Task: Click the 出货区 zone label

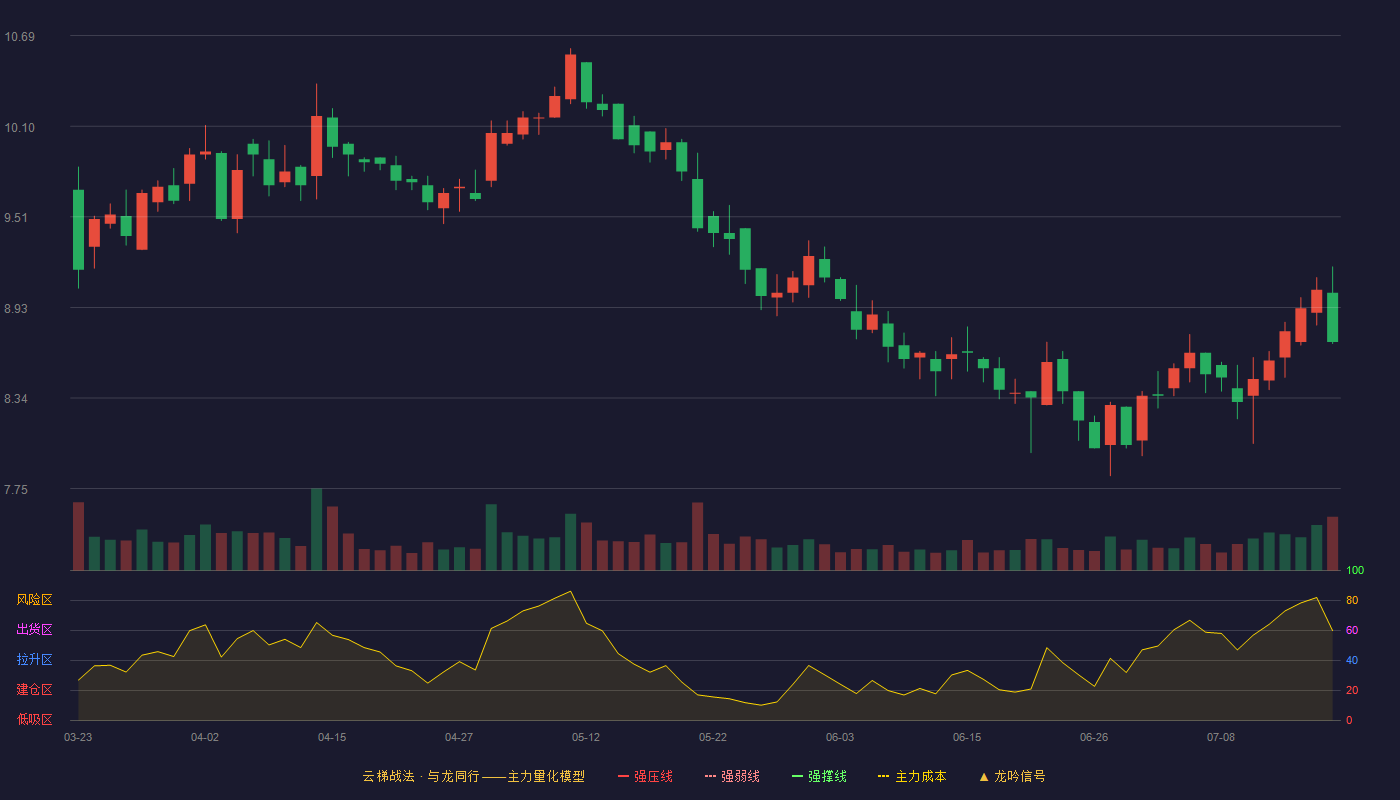Action: pos(34,630)
